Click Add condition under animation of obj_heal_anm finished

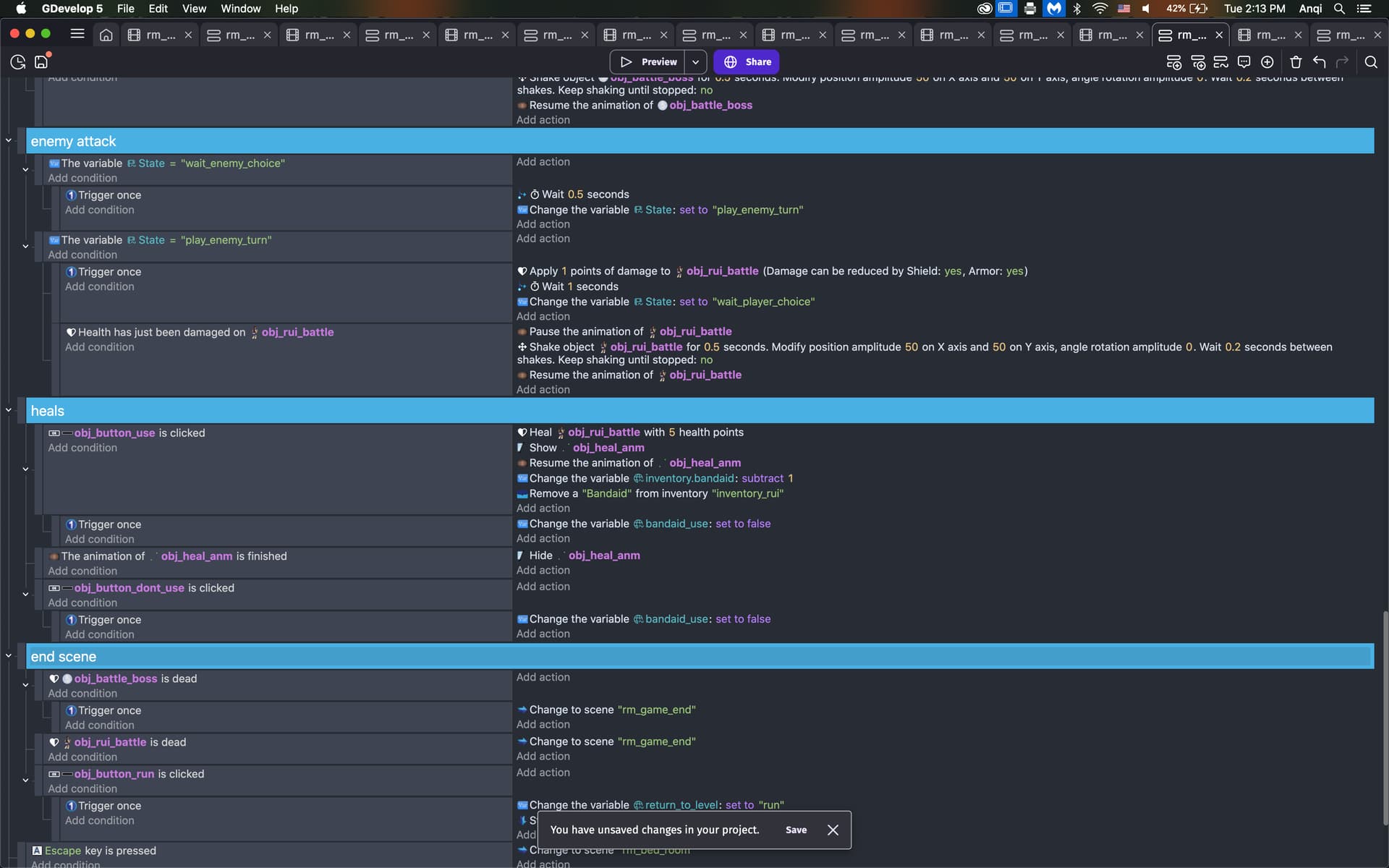[x=82, y=571]
